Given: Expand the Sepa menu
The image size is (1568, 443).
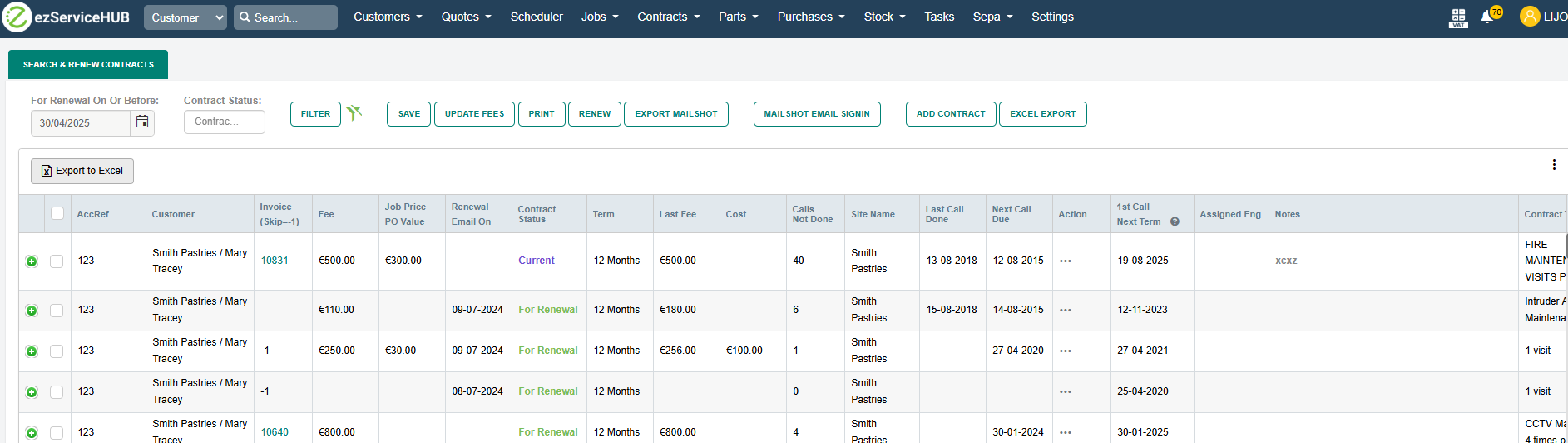Looking at the screenshot, I should [992, 17].
